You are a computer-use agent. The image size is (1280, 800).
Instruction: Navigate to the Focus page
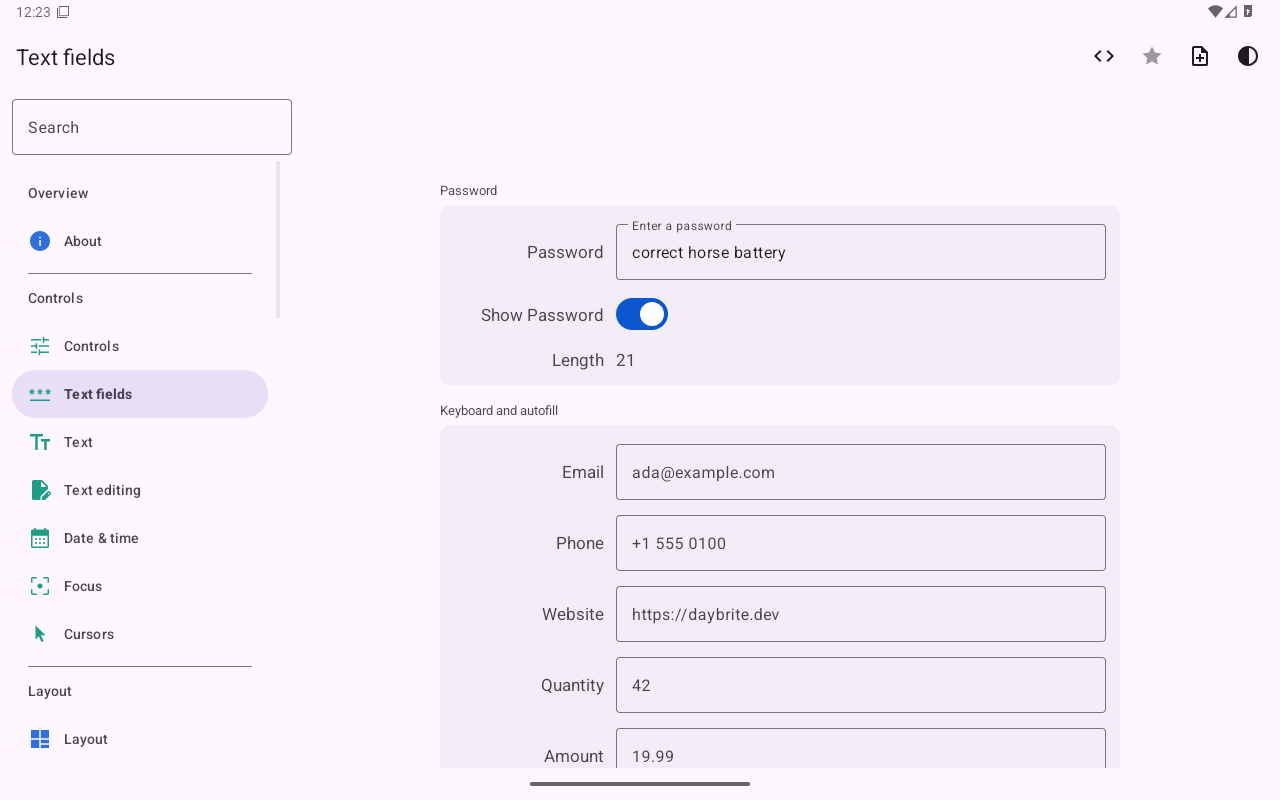click(x=140, y=586)
